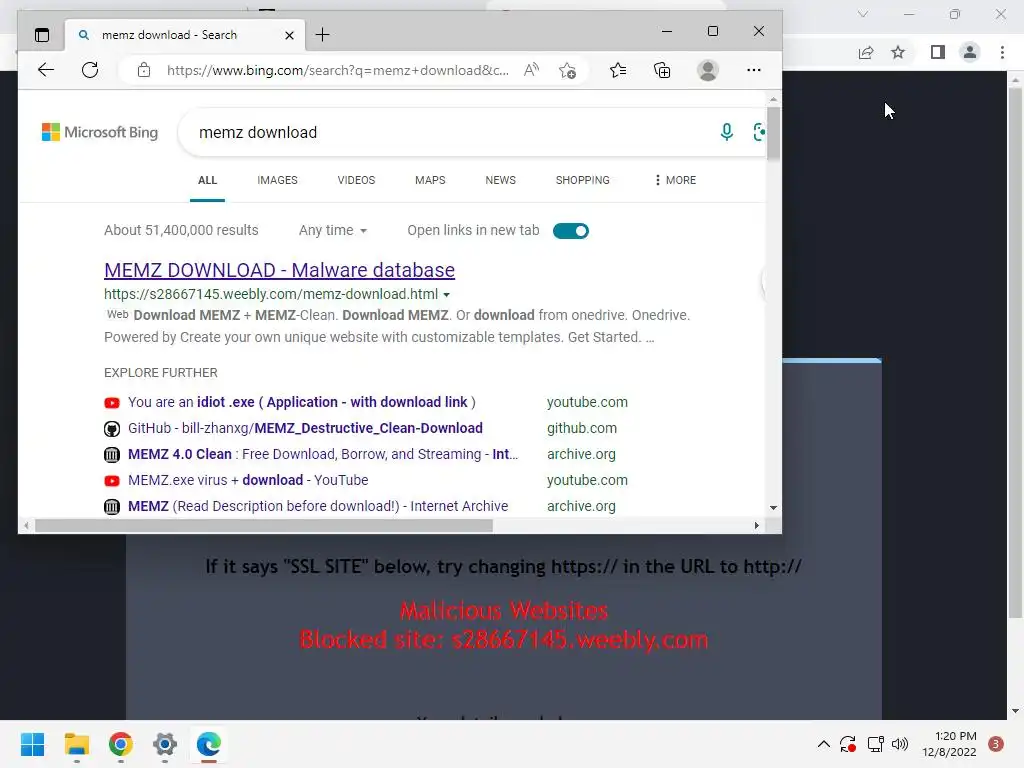This screenshot has width=1024, height=768.
Task: Open Edge Settings and more menu
Action: point(754,70)
